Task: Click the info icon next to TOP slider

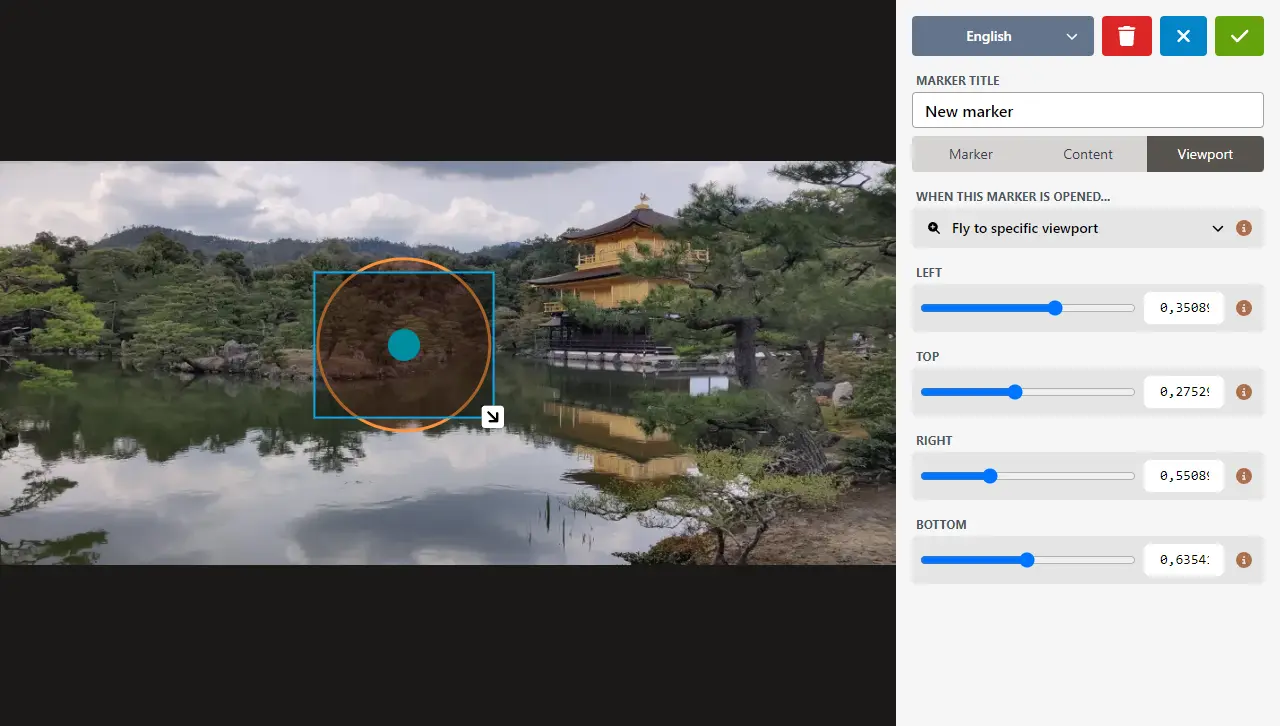Action: coord(1243,392)
